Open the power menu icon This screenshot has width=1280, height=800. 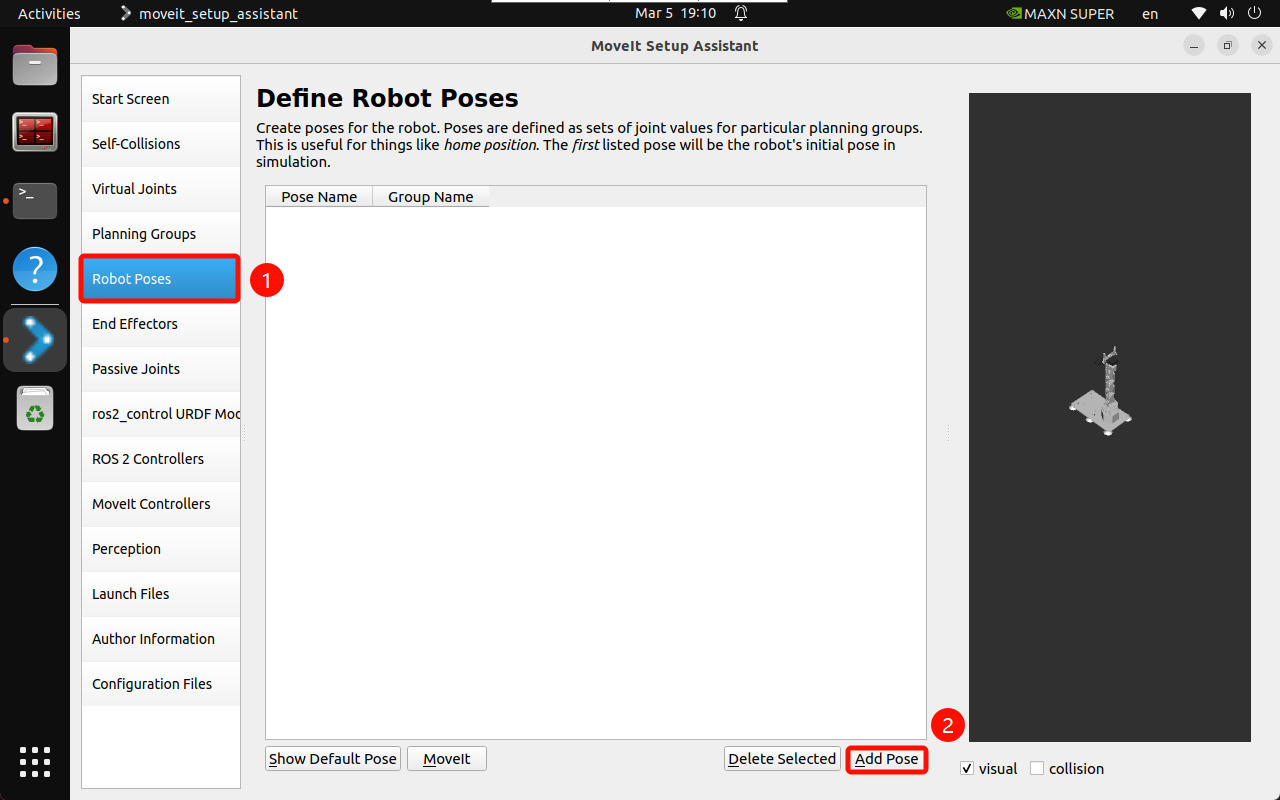[1255, 14]
